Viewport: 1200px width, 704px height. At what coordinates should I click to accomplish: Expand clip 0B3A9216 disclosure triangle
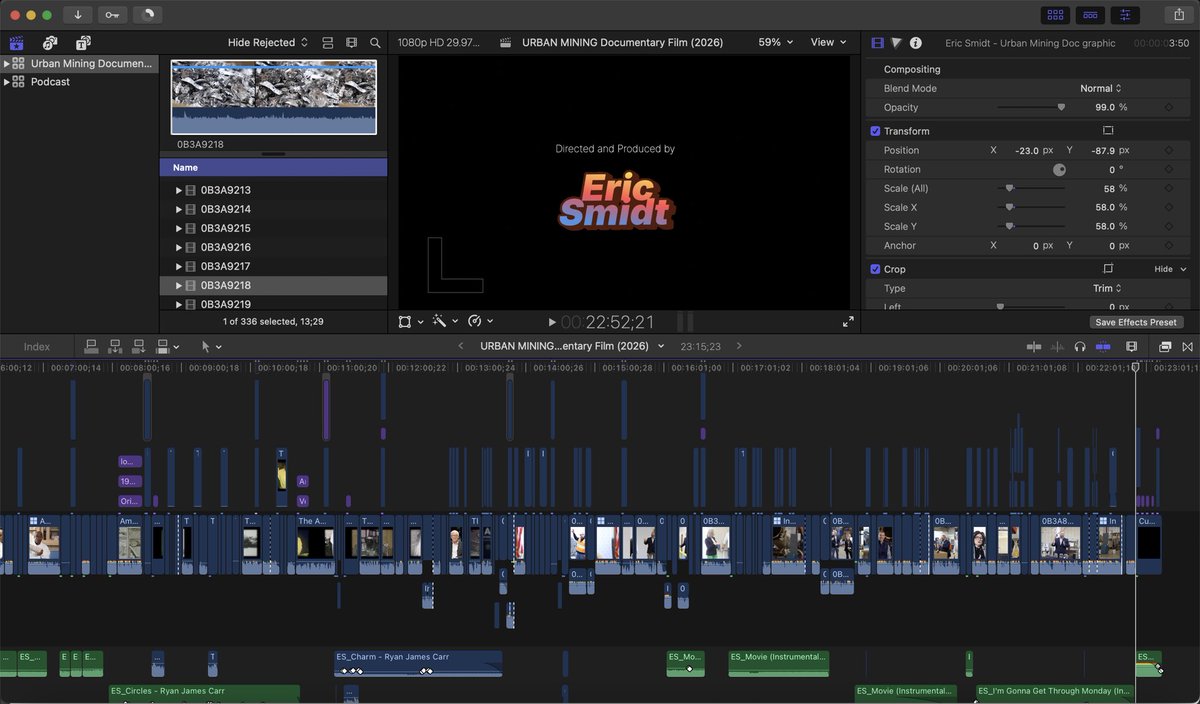[x=179, y=247]
